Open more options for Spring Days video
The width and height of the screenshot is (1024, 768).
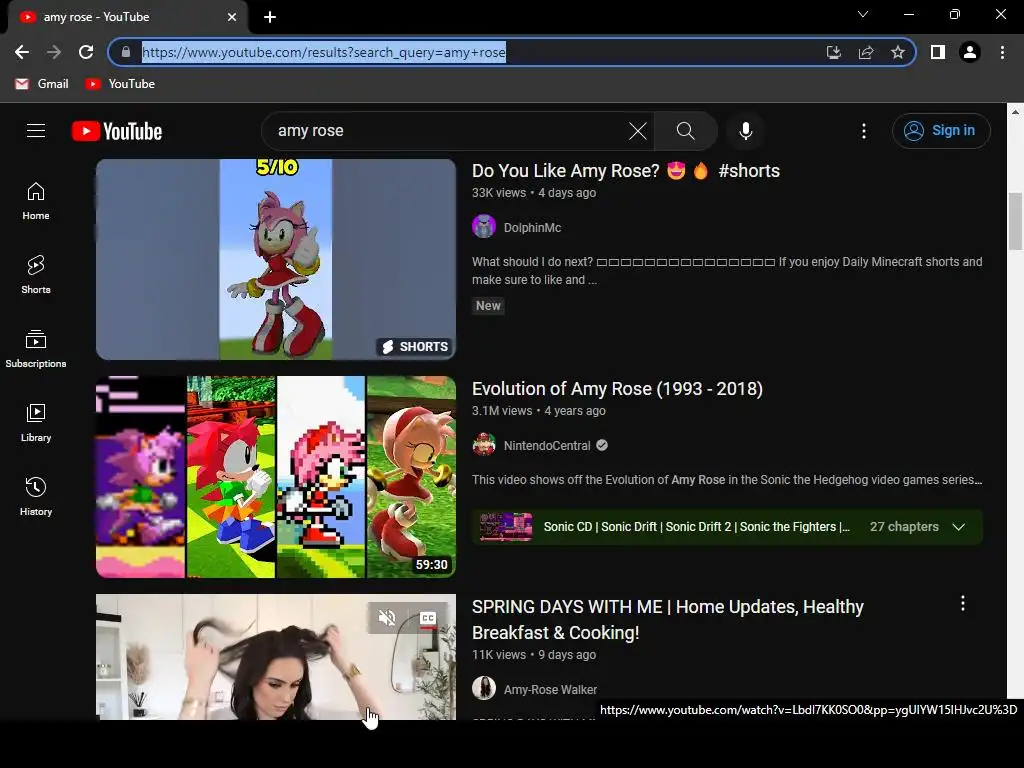(963, 603)
